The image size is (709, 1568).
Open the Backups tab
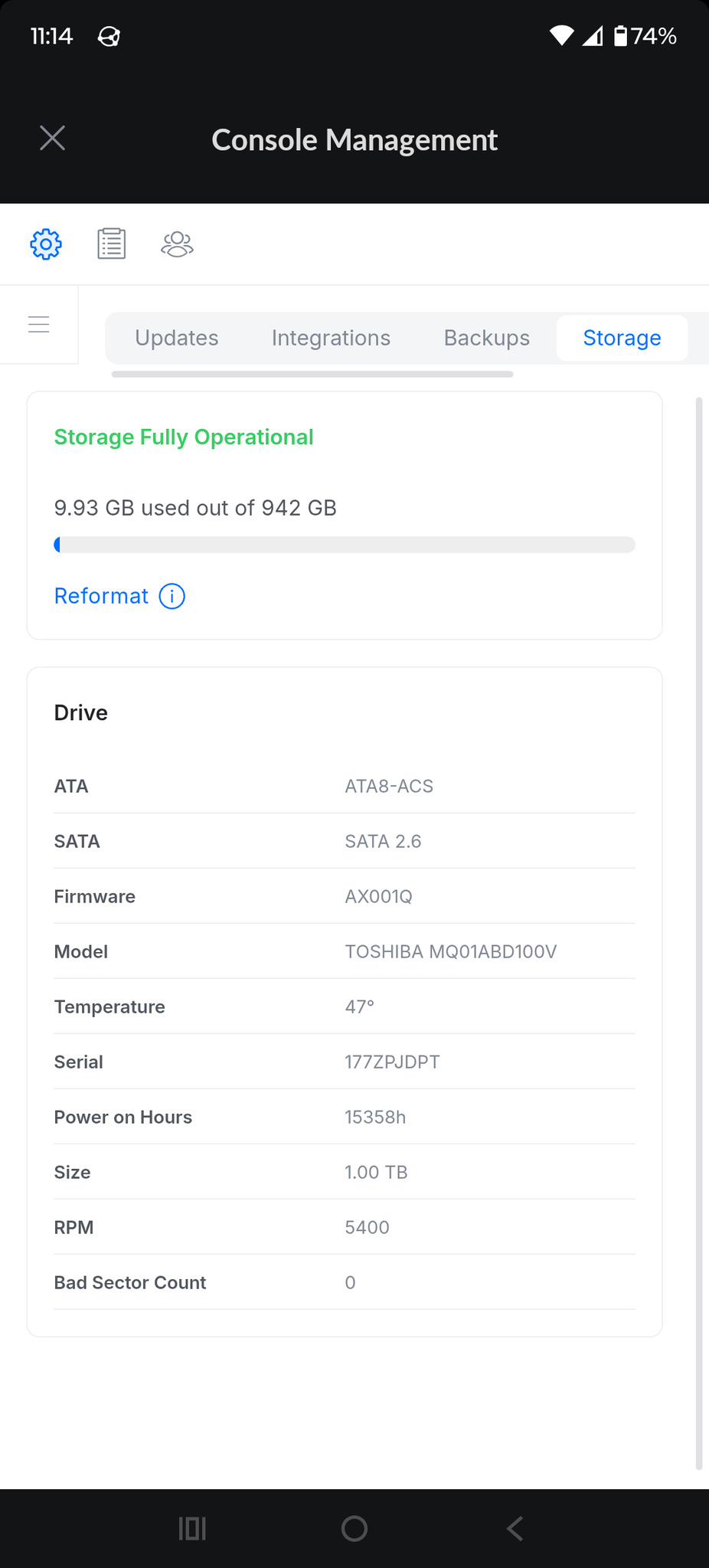tap(487, 338)
